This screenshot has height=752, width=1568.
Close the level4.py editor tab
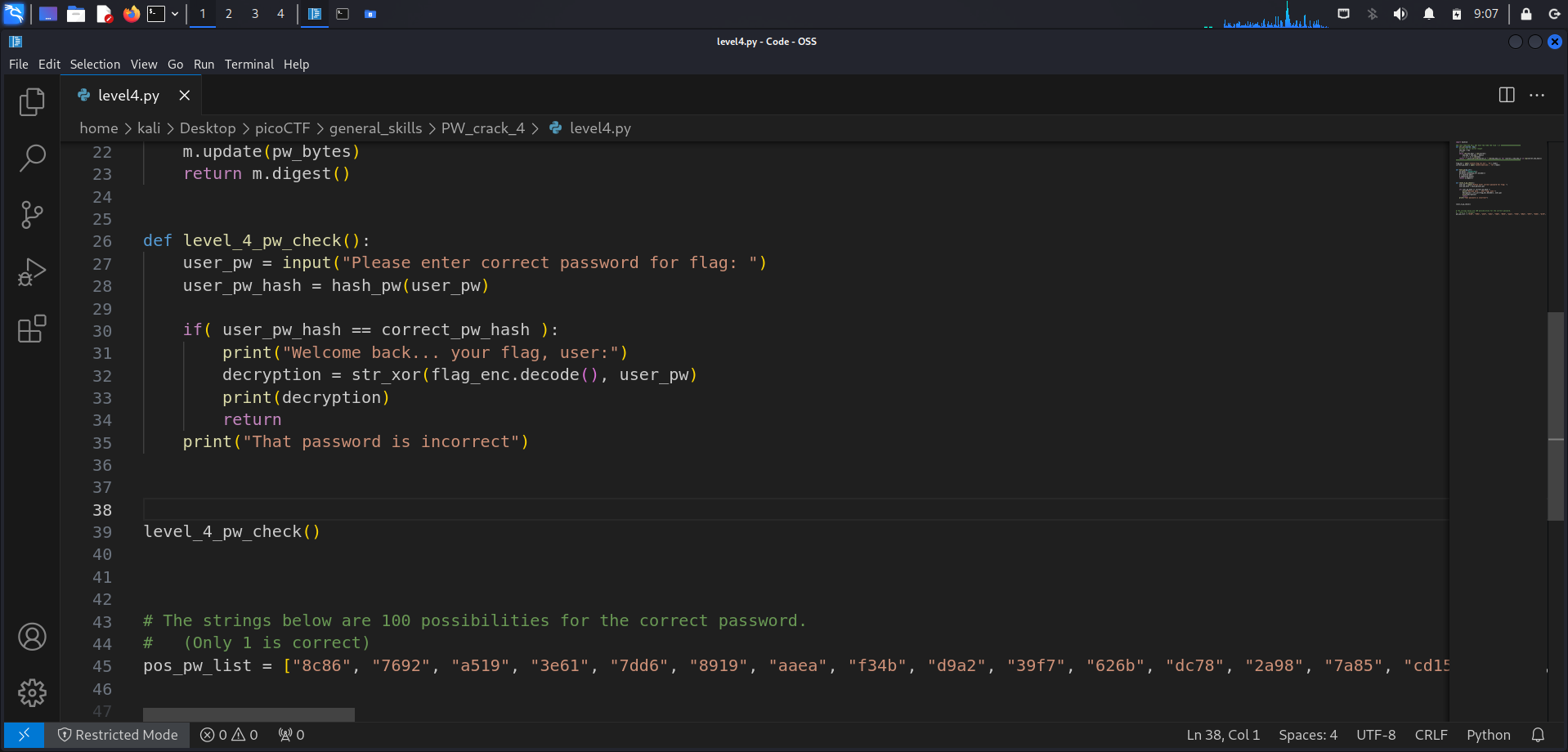coord(185,96)
